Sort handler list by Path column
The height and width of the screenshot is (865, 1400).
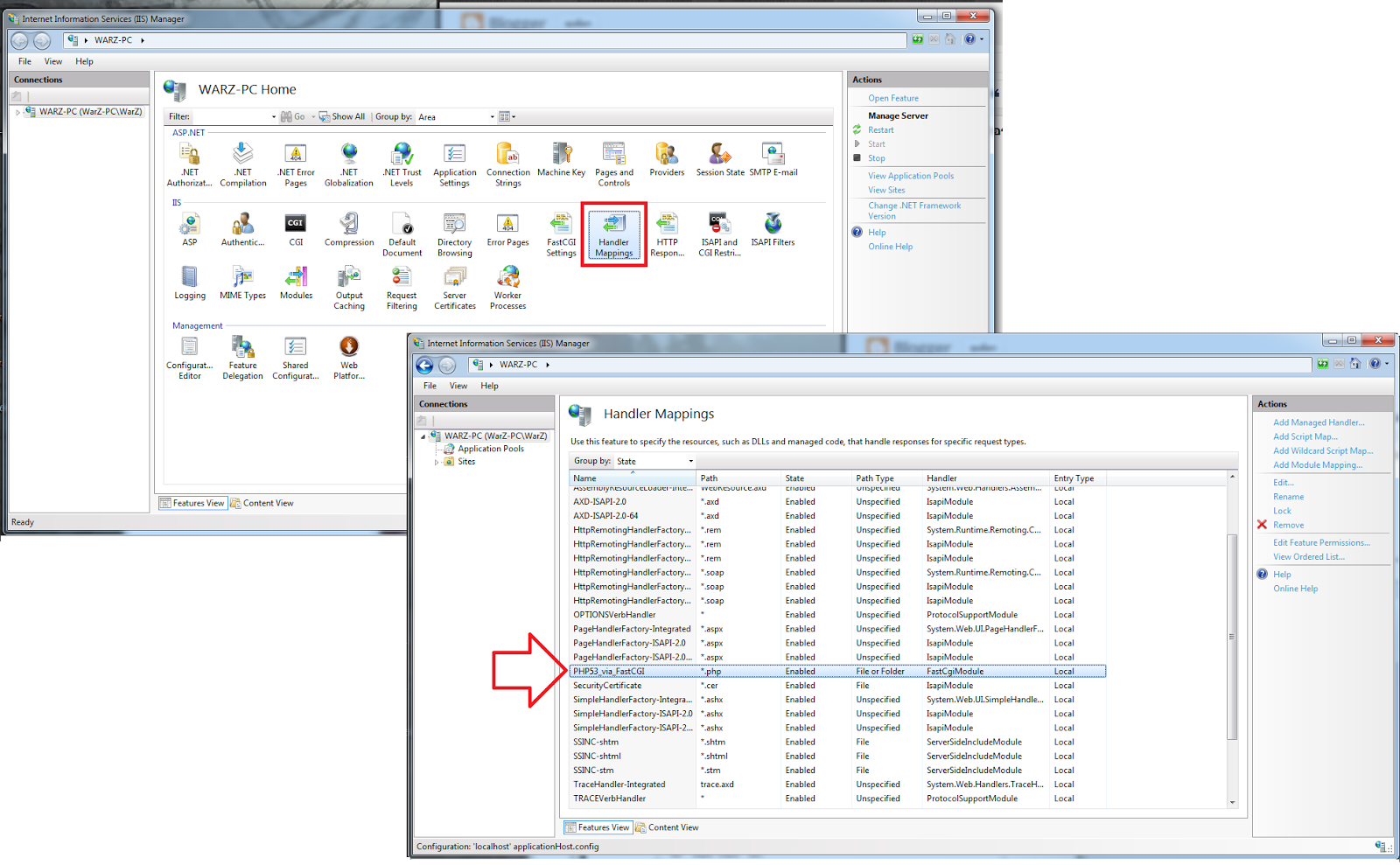[x=738, y=478]
